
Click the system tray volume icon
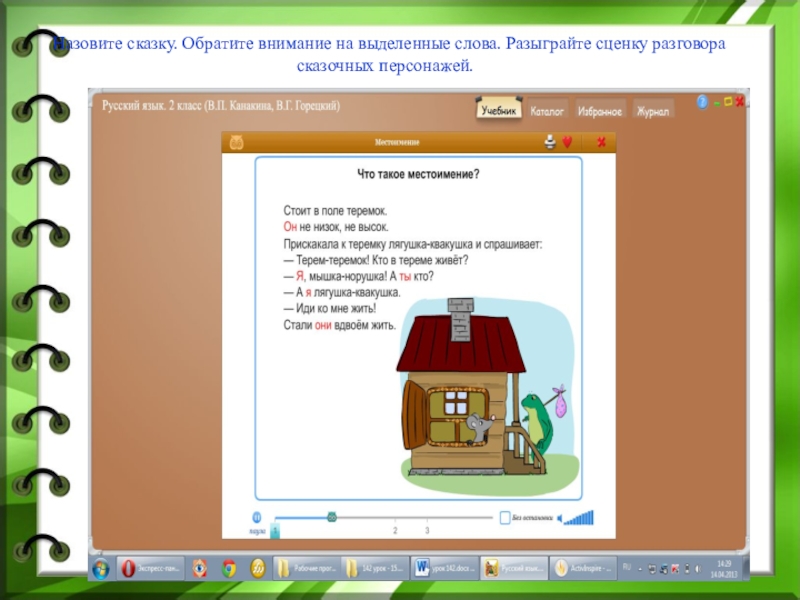coord(698,568)
